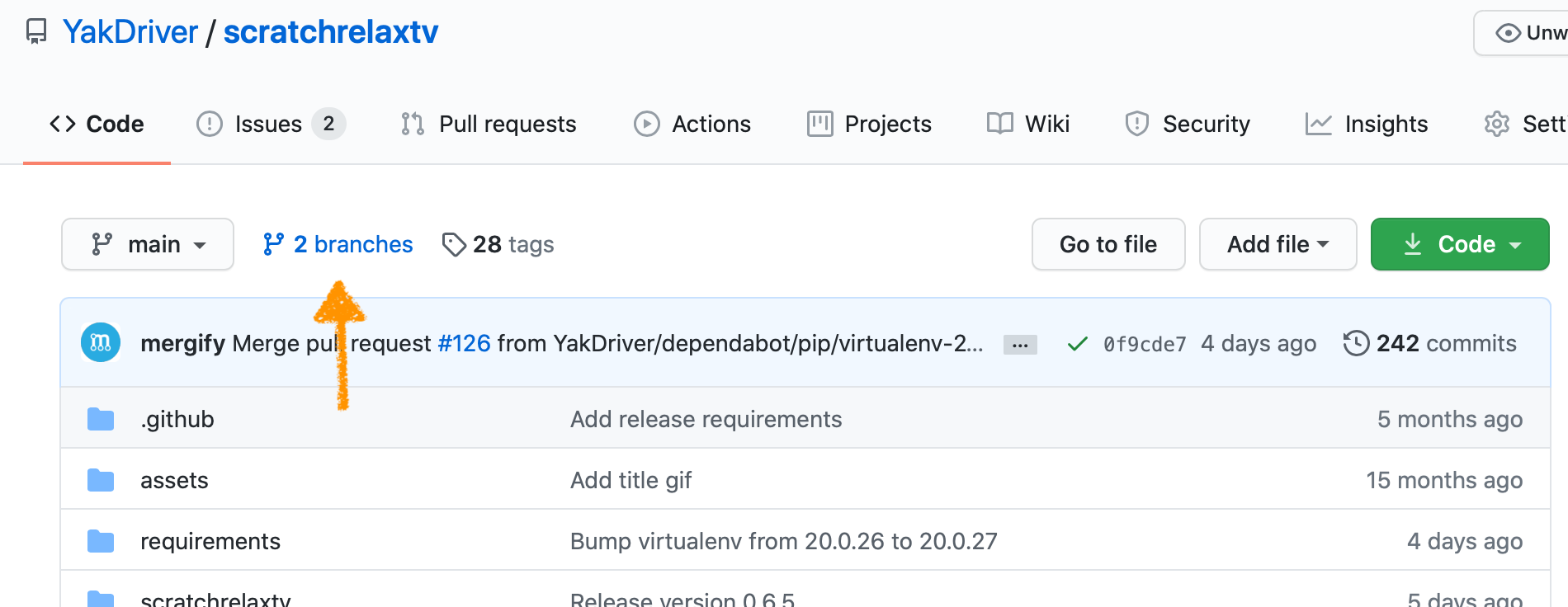
Task: Click the Go to file button
Action: 1108,244
